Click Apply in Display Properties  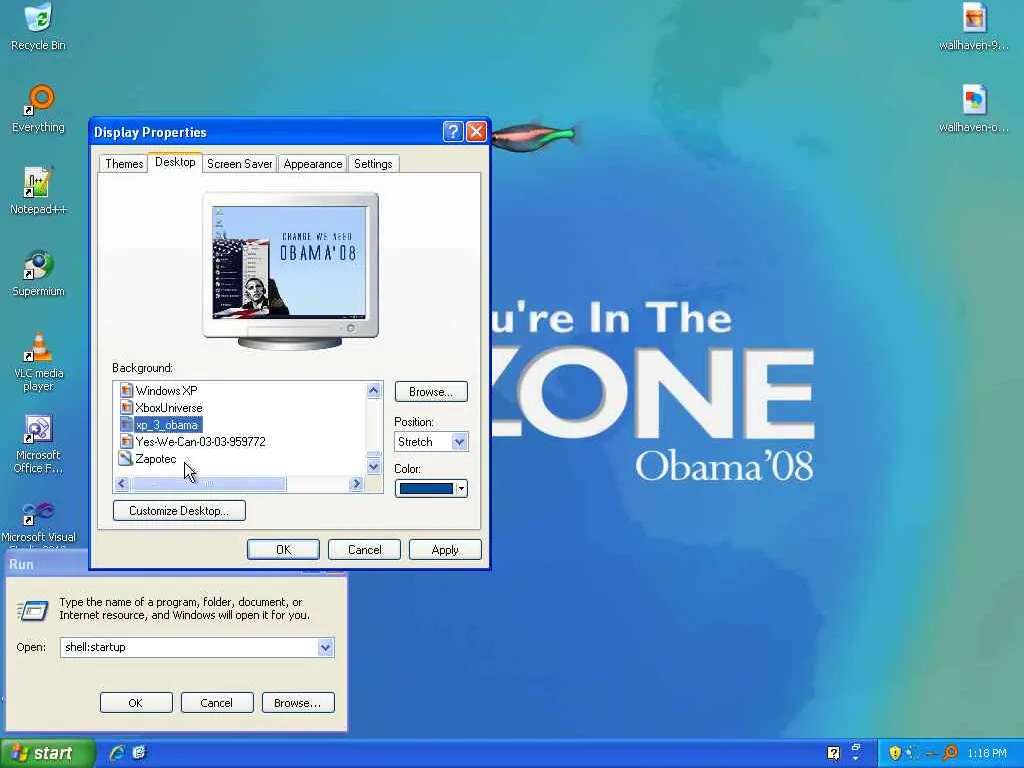pyautogui.click(x=445, y=549)
